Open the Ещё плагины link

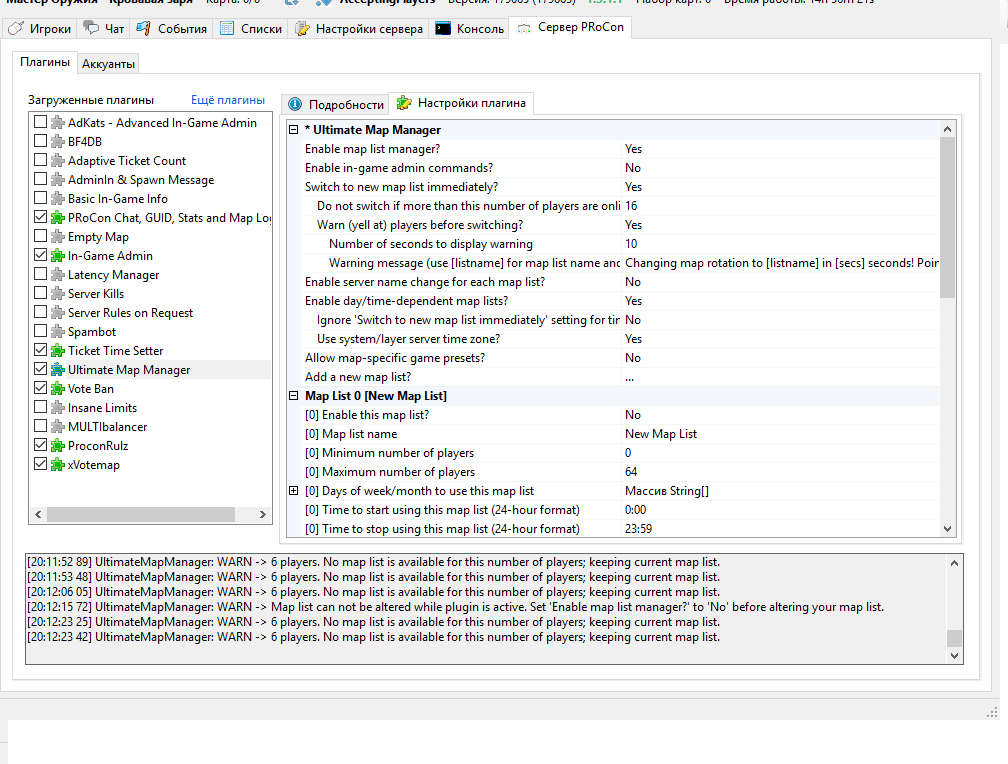(228, 100)
